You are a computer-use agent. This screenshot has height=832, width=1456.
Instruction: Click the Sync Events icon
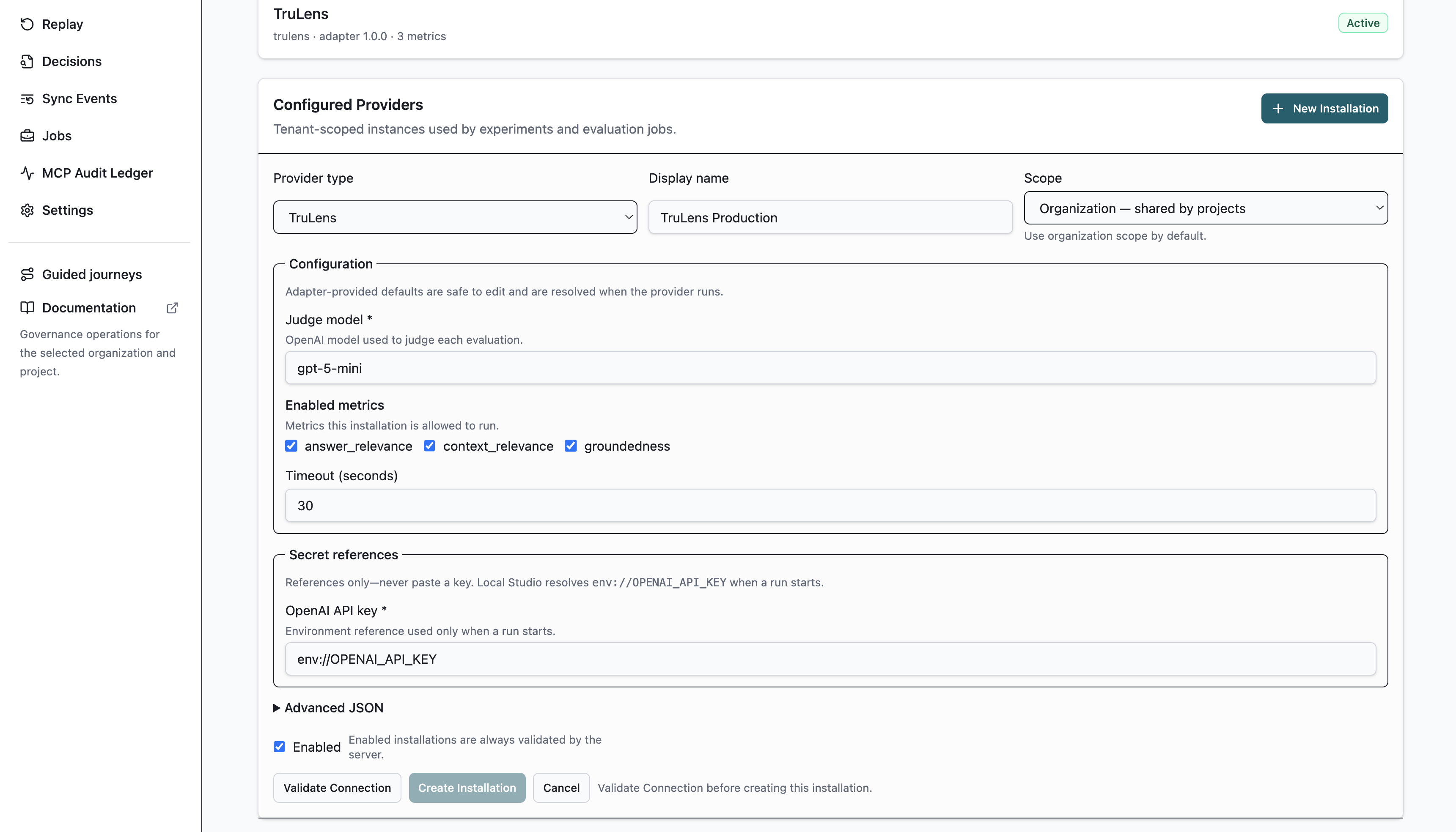pyautogui.click(x=27, y=98)
